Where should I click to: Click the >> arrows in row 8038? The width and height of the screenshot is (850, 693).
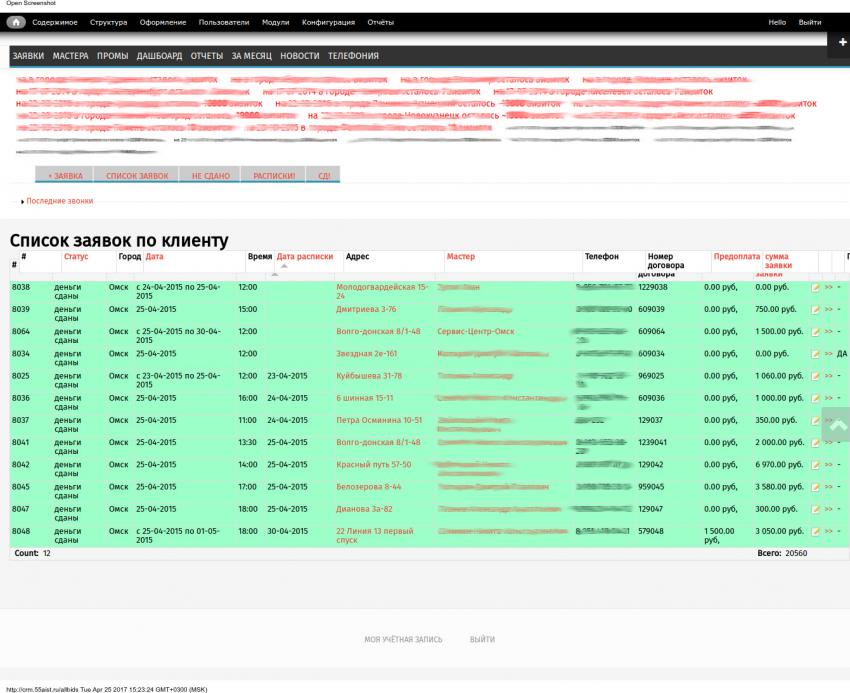coord(828,287)
